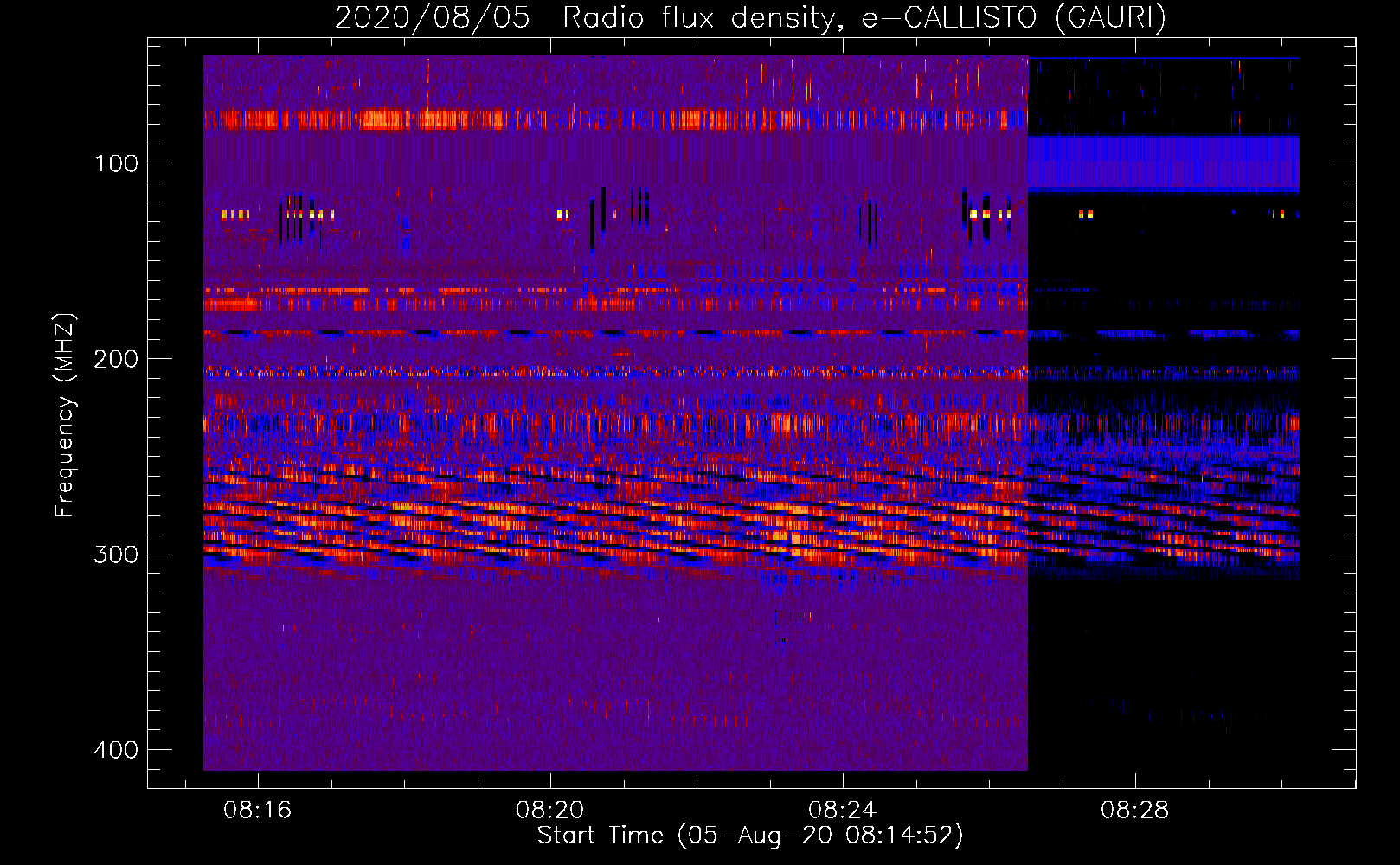Click the date '2020/08/05' in the title

click(x=432, y=17)
